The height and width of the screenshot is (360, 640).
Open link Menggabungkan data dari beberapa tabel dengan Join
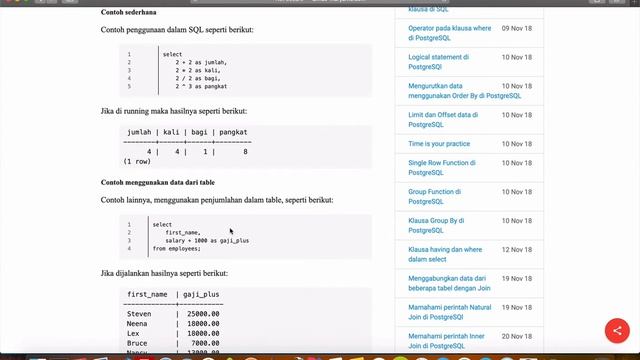point(449,283)
